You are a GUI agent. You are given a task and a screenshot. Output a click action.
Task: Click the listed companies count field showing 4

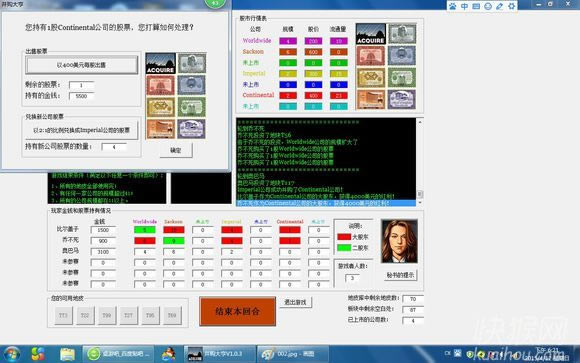pos(413,321)
